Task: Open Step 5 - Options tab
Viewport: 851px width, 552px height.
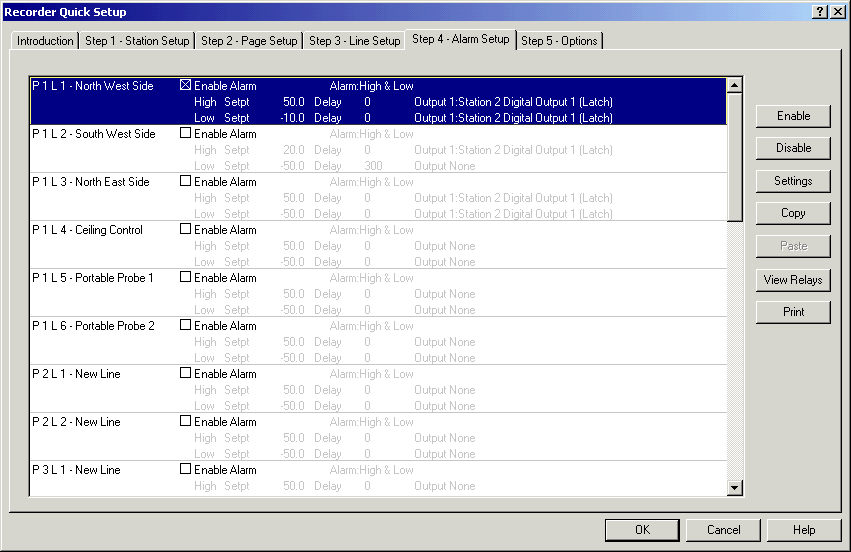Action: [560, 41]
